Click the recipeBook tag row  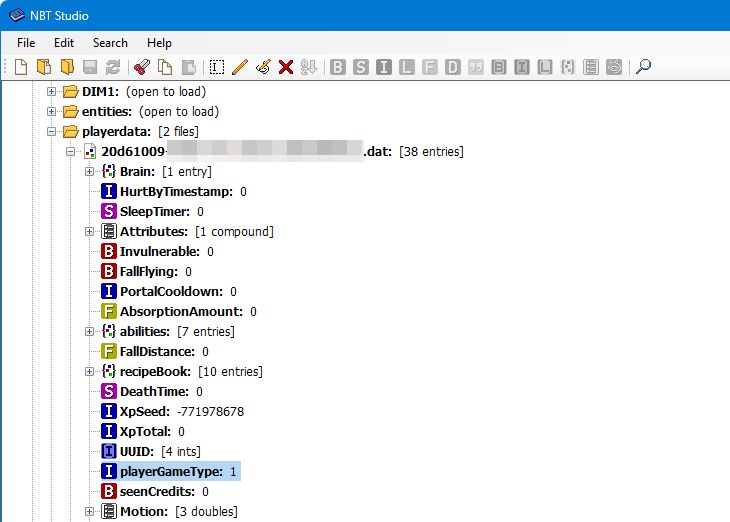182,372
